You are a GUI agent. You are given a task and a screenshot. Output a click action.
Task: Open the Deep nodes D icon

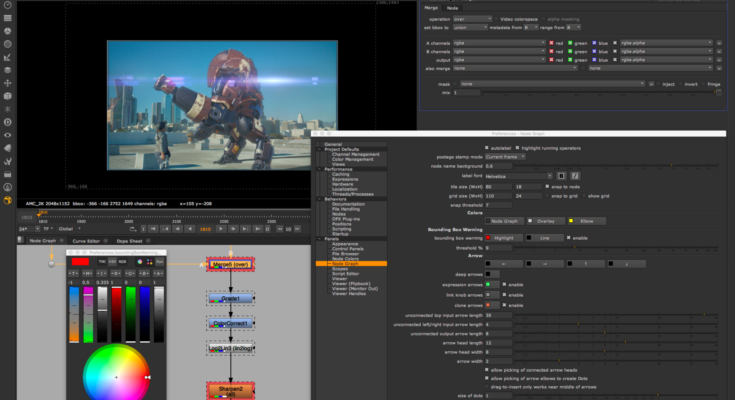coord(8,122)
